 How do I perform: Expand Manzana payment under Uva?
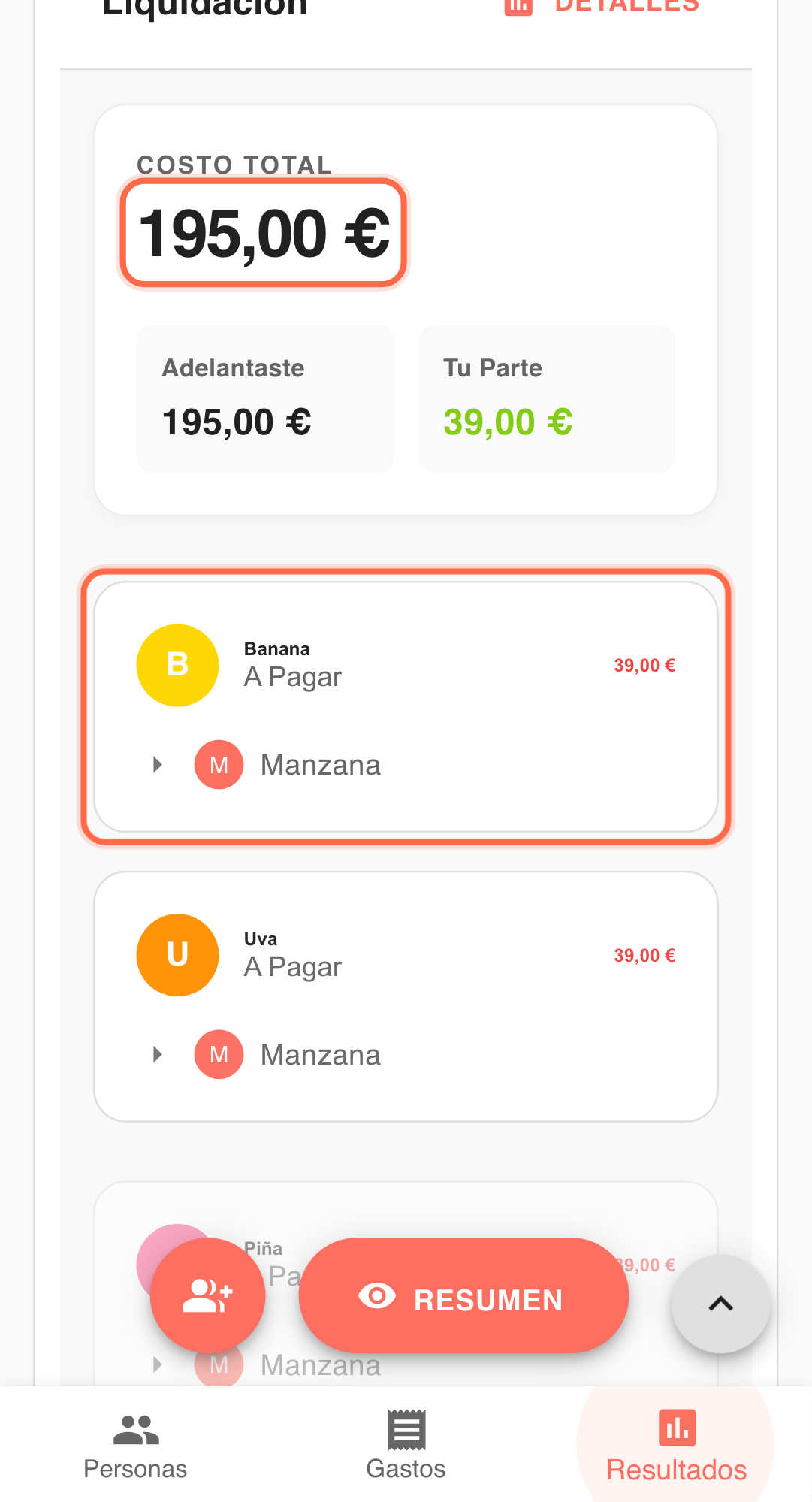tap(158, 1054)
